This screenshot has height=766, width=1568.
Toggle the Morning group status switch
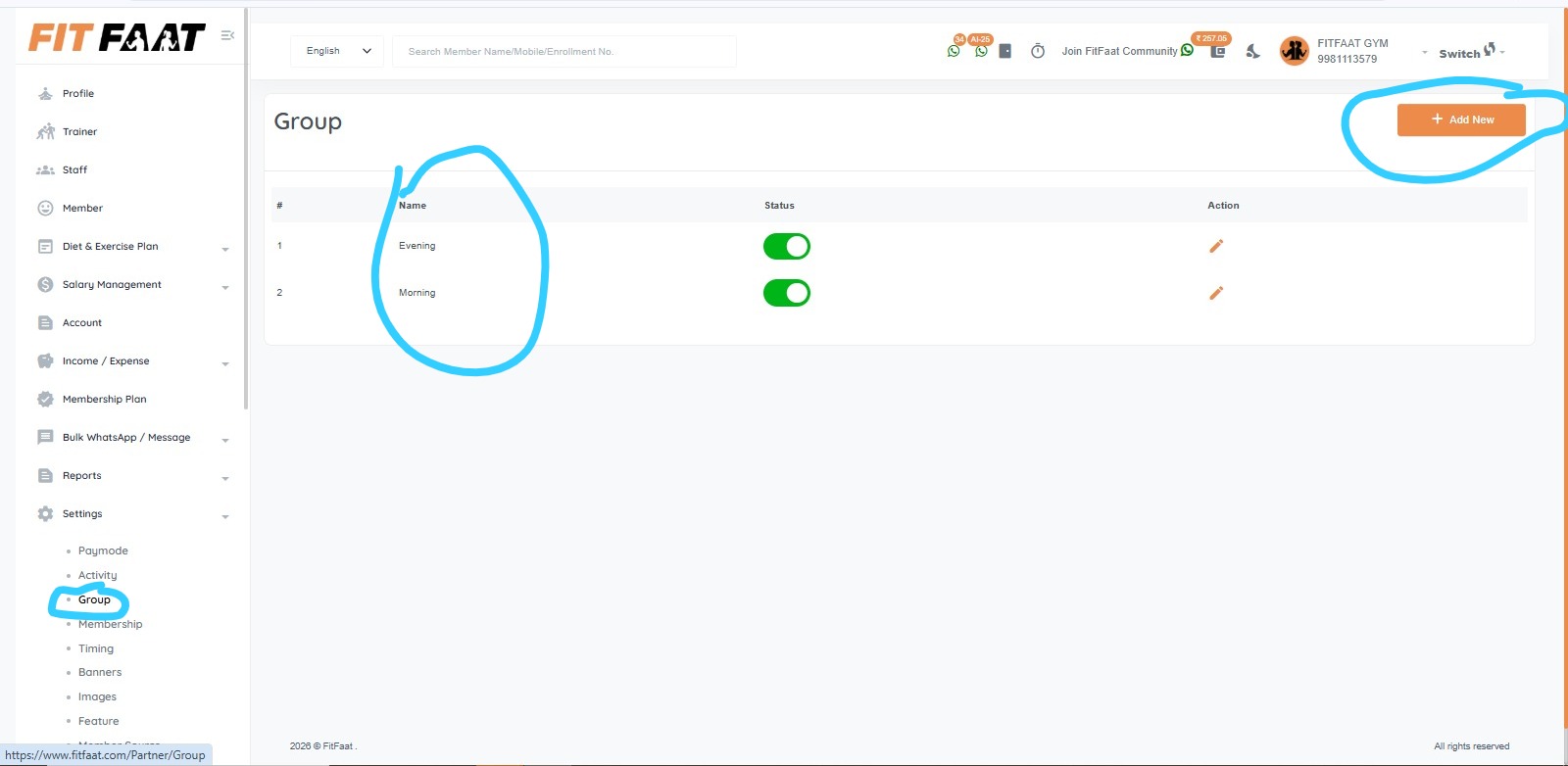[787, 293]
